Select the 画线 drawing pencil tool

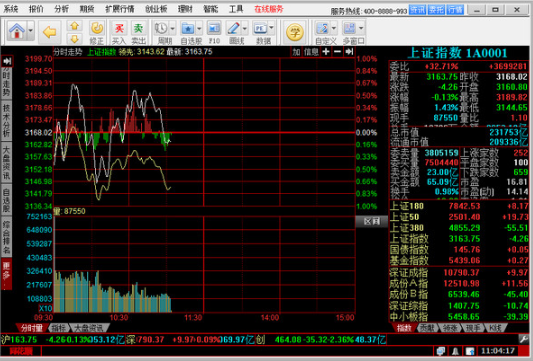[x=234, y=29]
